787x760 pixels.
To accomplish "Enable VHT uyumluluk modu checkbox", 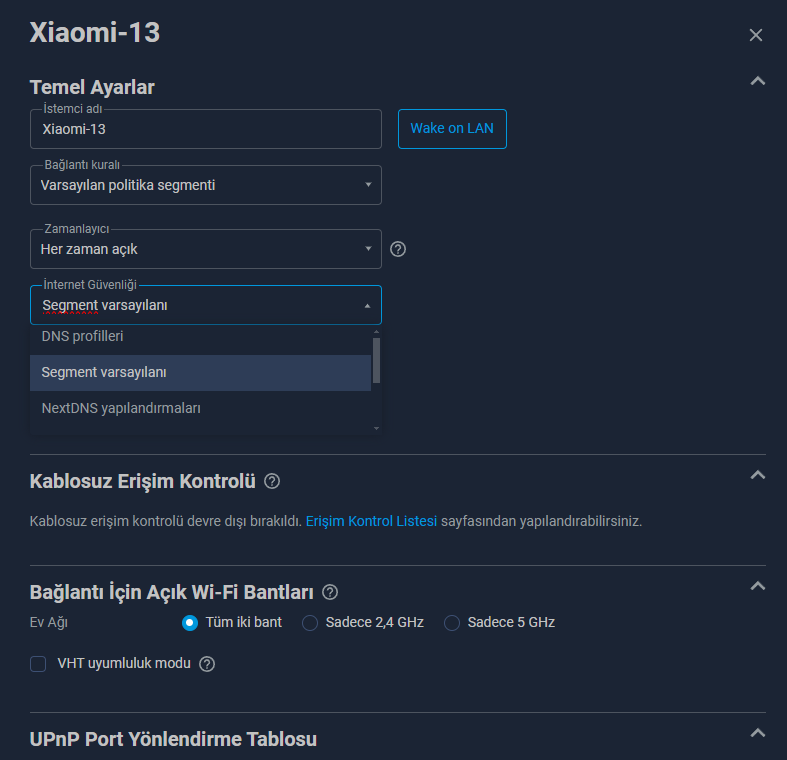I will pos(38,664).
